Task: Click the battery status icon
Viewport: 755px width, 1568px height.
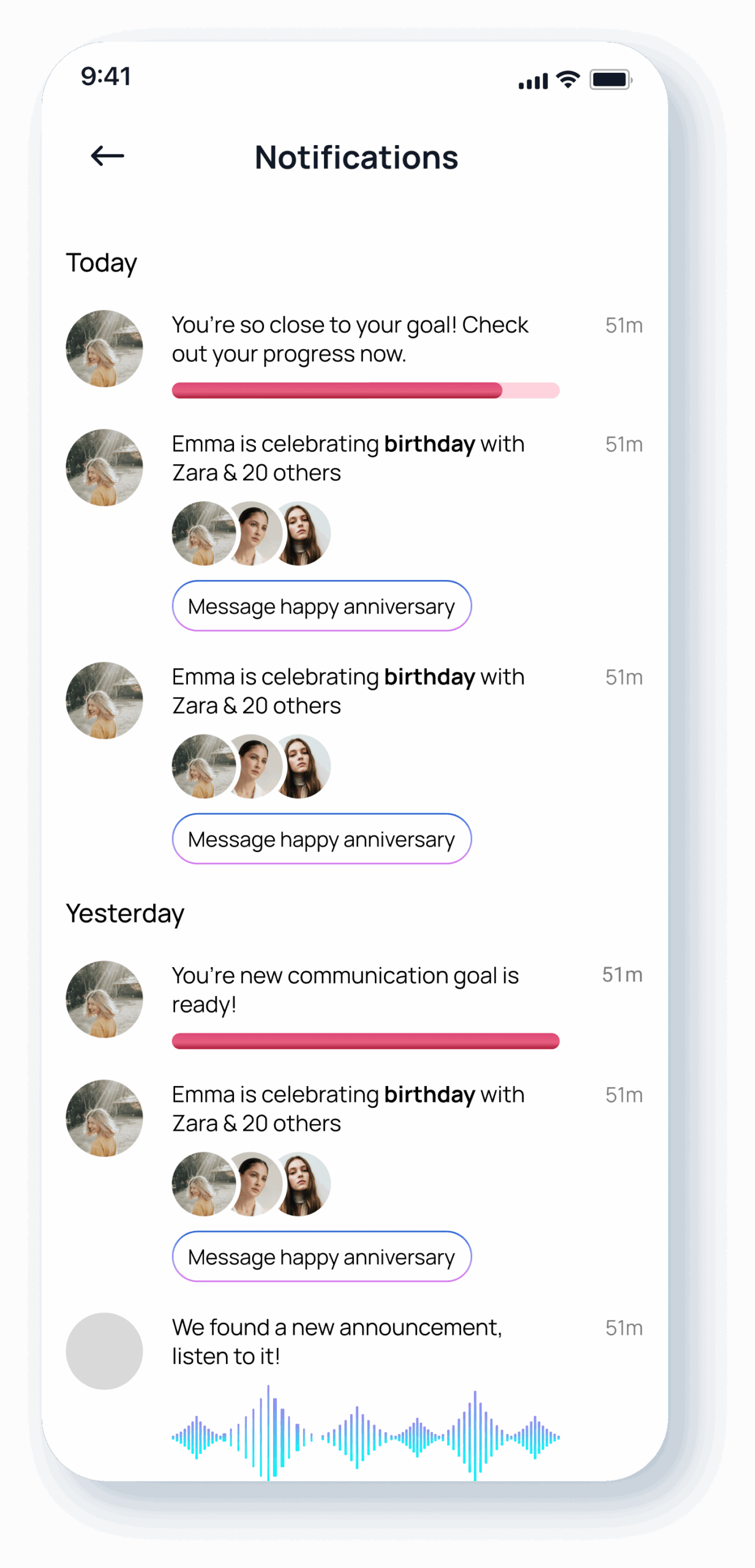Action: click(x=610, y=80)
